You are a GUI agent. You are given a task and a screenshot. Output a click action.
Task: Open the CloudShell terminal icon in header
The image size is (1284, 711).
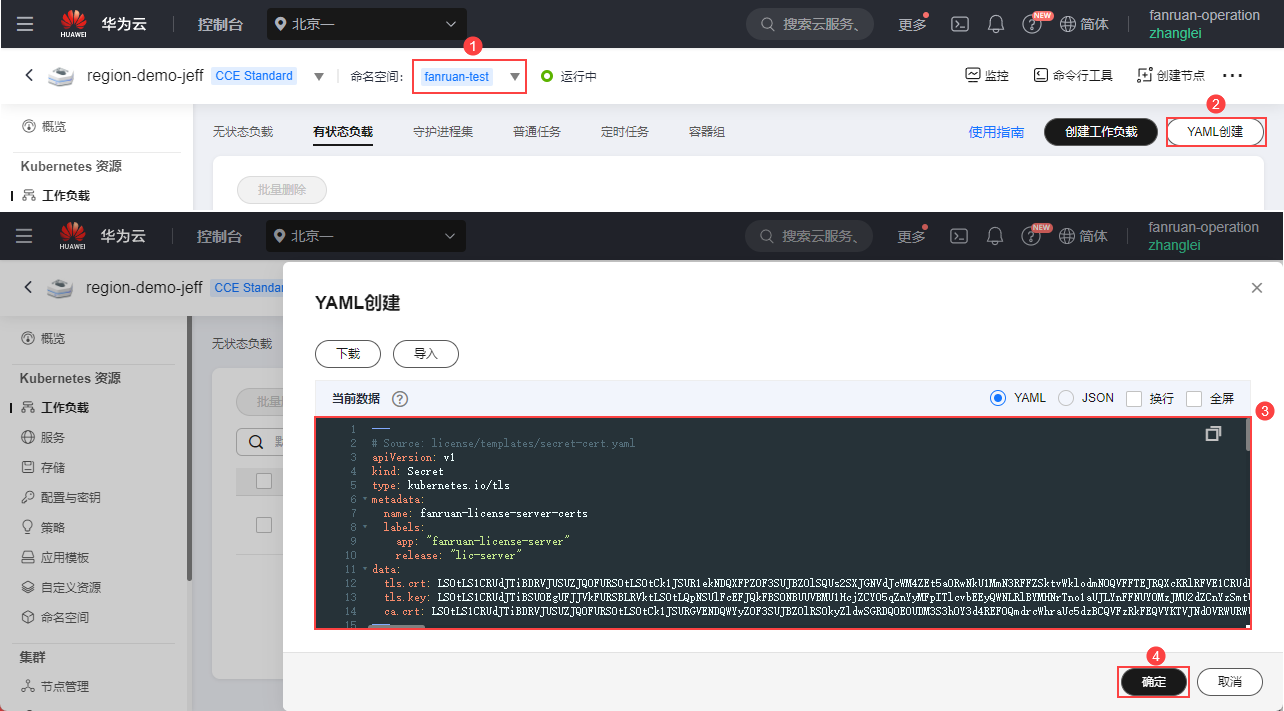click(960, 24)
